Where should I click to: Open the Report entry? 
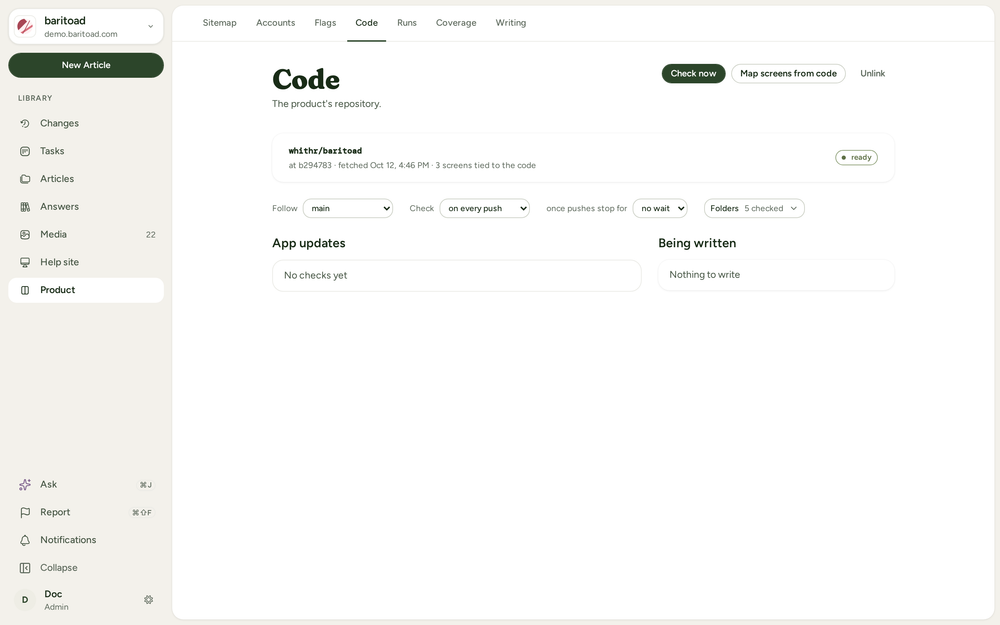tap(86, 513)
